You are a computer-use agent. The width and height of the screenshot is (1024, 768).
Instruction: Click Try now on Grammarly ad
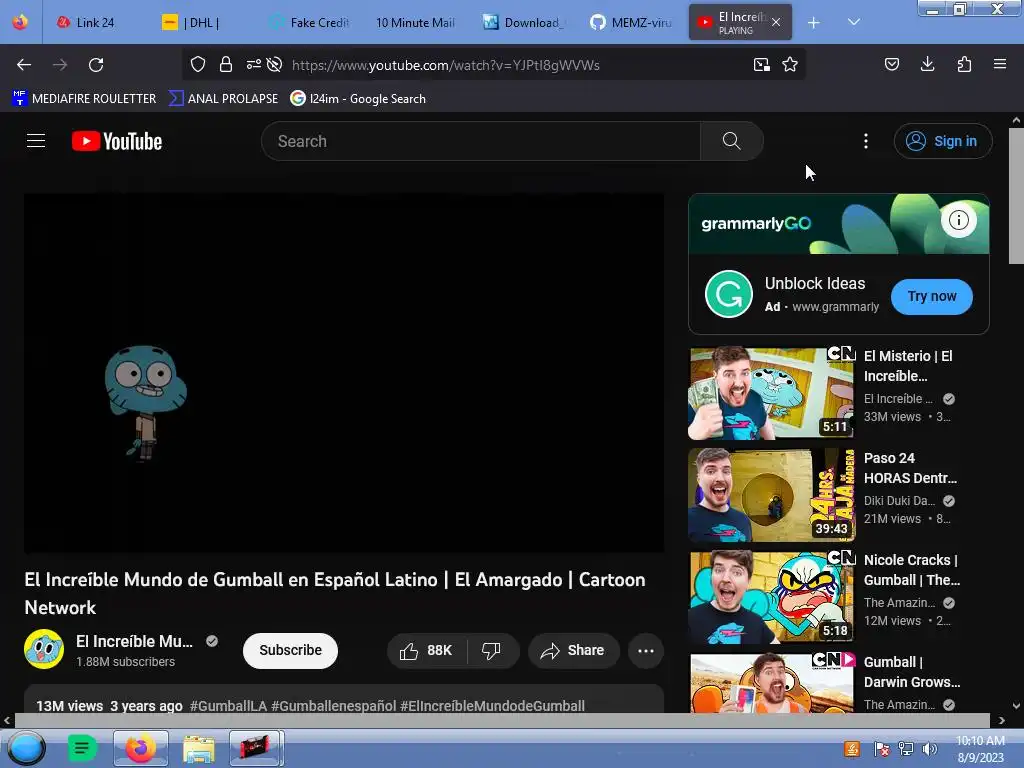click(932, 296)
